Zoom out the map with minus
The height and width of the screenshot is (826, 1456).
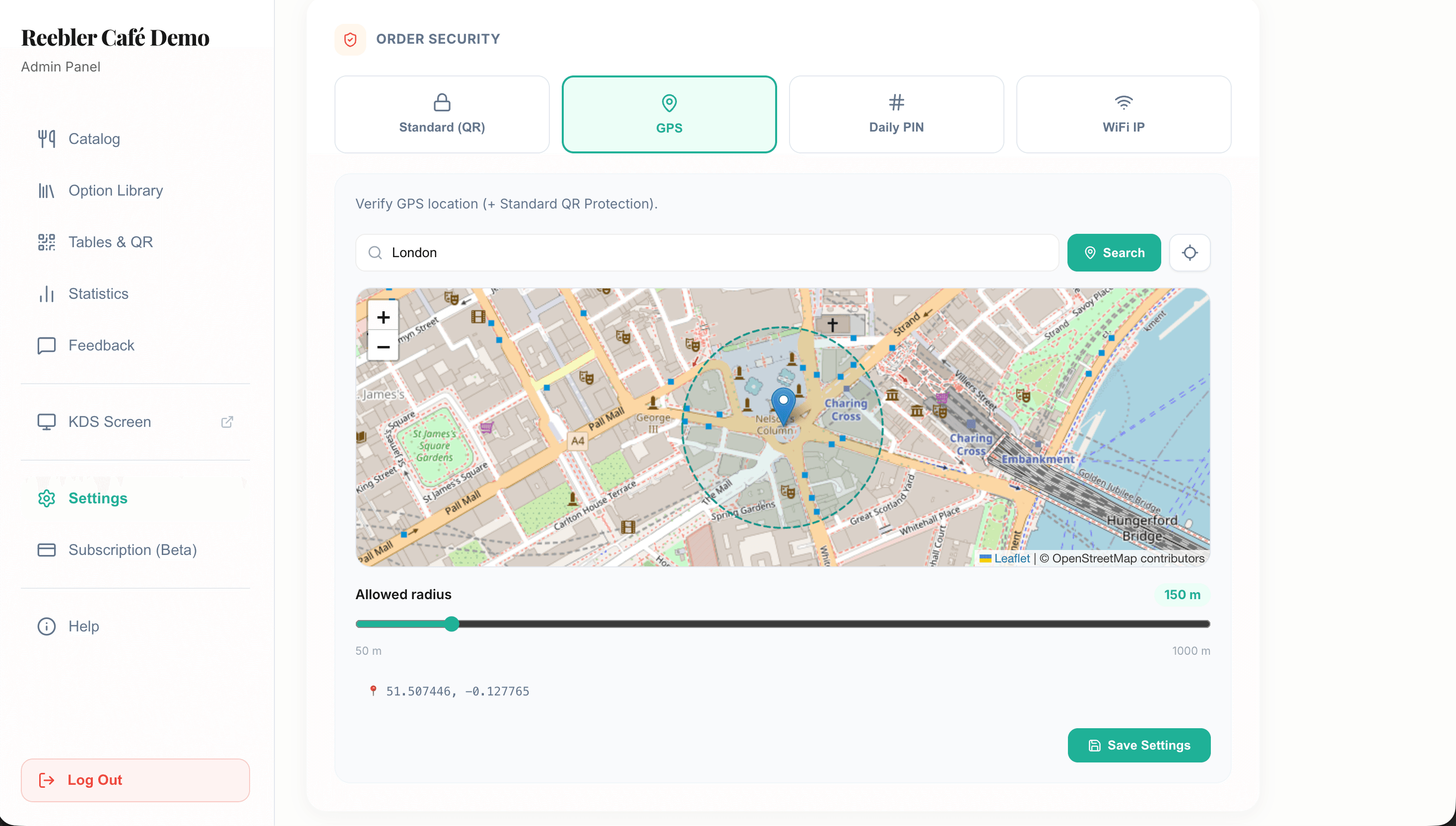[383, 346]
